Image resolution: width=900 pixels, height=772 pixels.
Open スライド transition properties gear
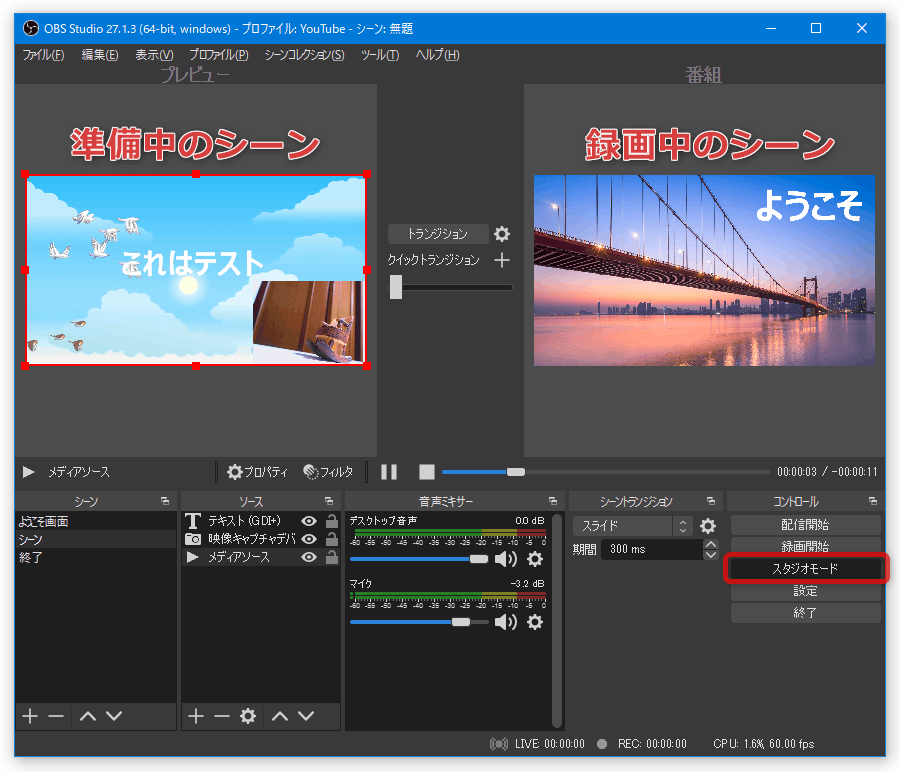(x=708, y=526)
